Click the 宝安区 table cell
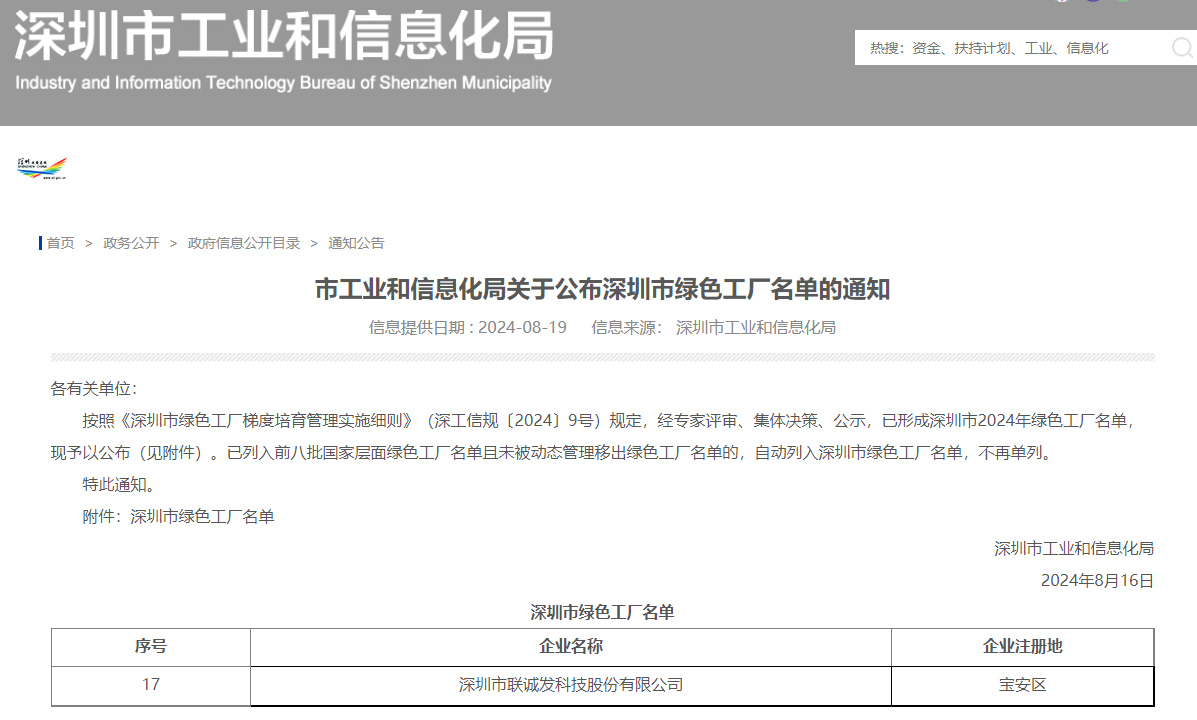This screenshot has height=720, width=1197. pyautogui.click(x=1023, y=686)
